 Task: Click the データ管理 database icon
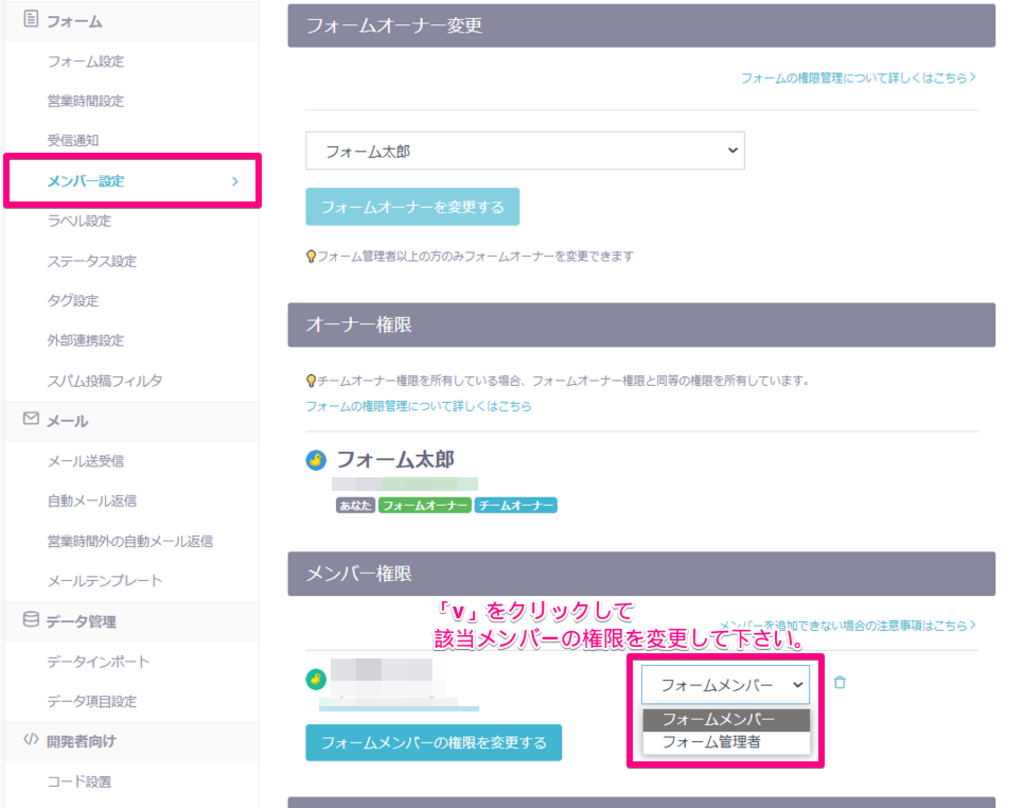[30, 620]
